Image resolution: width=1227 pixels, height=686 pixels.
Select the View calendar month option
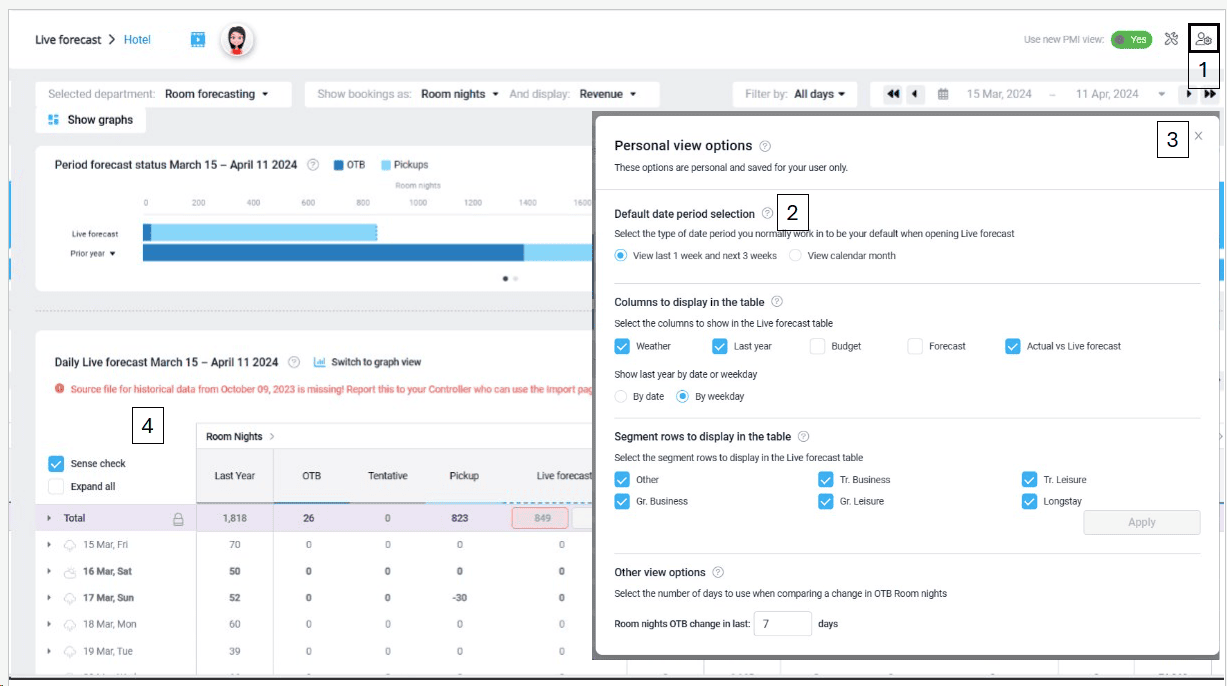pyautogui.click(x=796, y=256)
